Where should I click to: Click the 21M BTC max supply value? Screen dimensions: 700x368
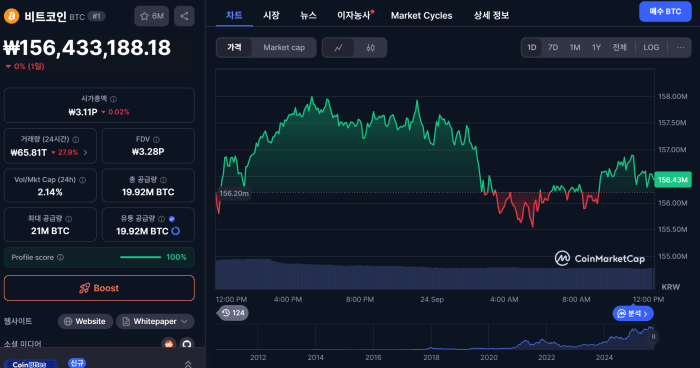[x=50, y=231]
